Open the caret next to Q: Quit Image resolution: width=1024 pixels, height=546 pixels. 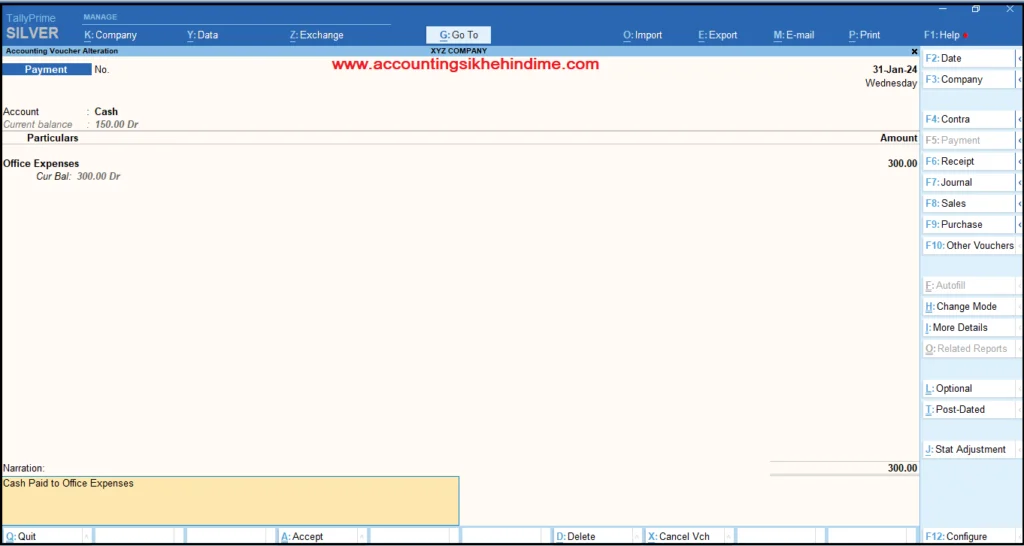(87, 537)
